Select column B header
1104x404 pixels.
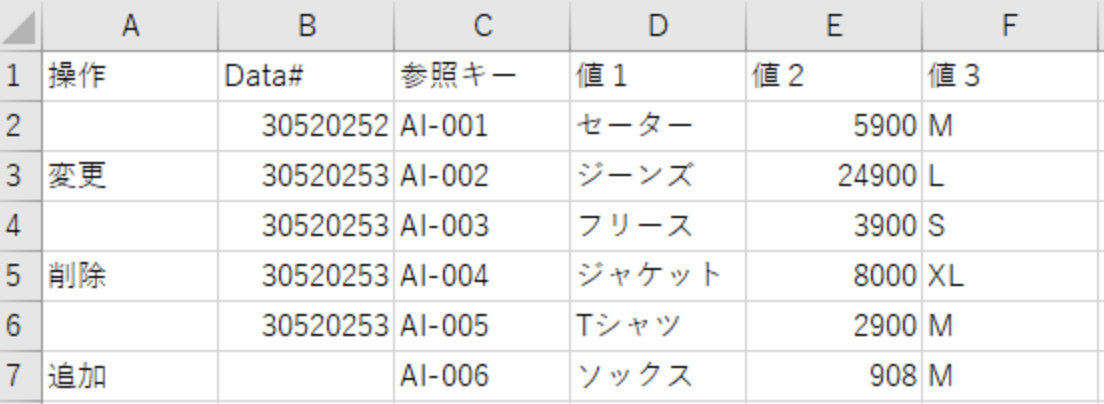tap(306, 27)
